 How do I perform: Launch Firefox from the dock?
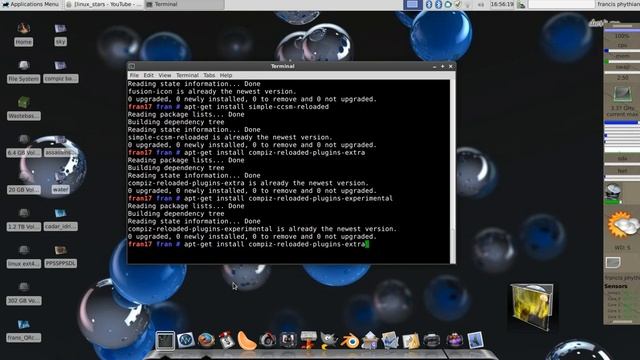point(206,340)
